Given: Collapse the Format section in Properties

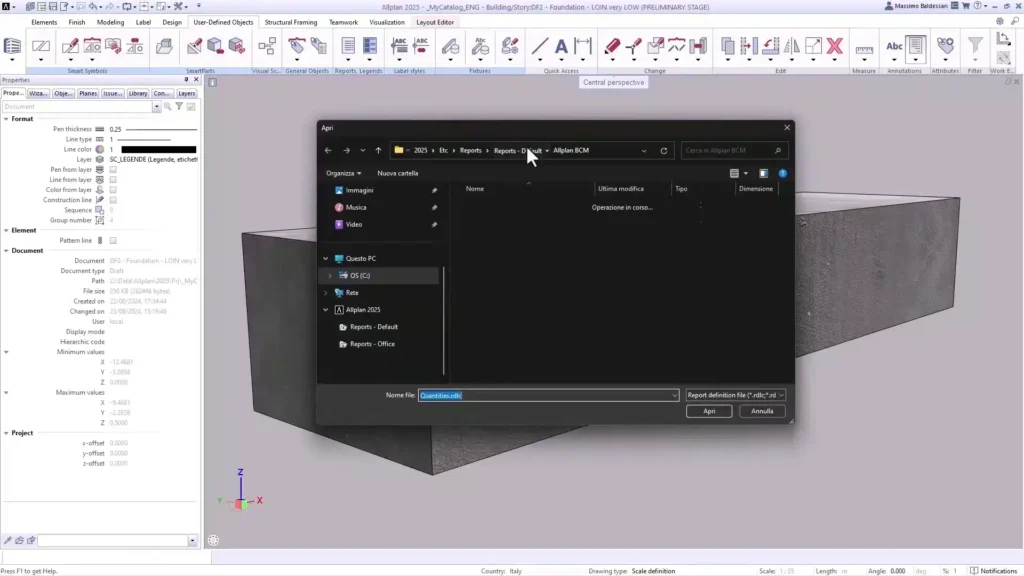Looking at the screenshot, I should tap(6, 117).
